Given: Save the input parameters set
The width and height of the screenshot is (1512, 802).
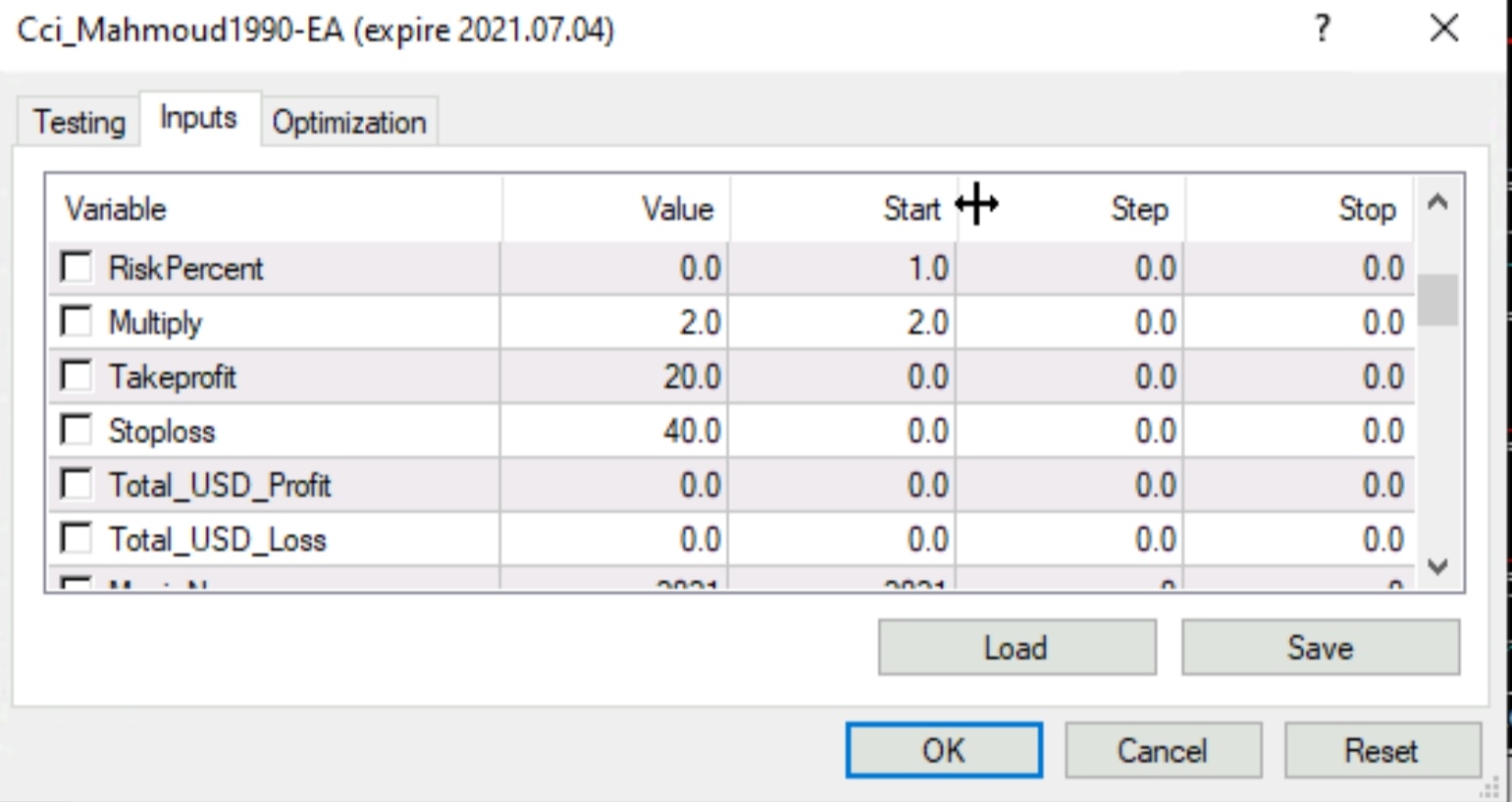Looking at the screenshot, I should (1320, 648).
